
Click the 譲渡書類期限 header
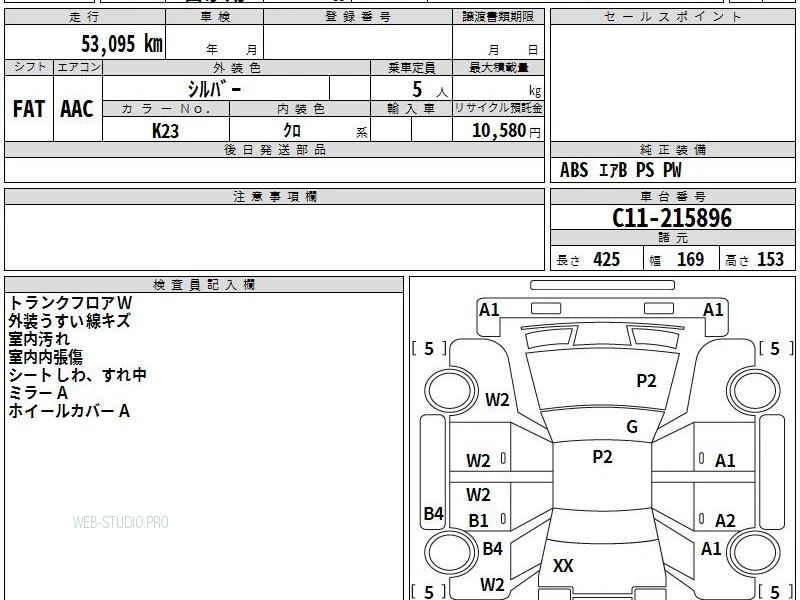tap(498, 17)
